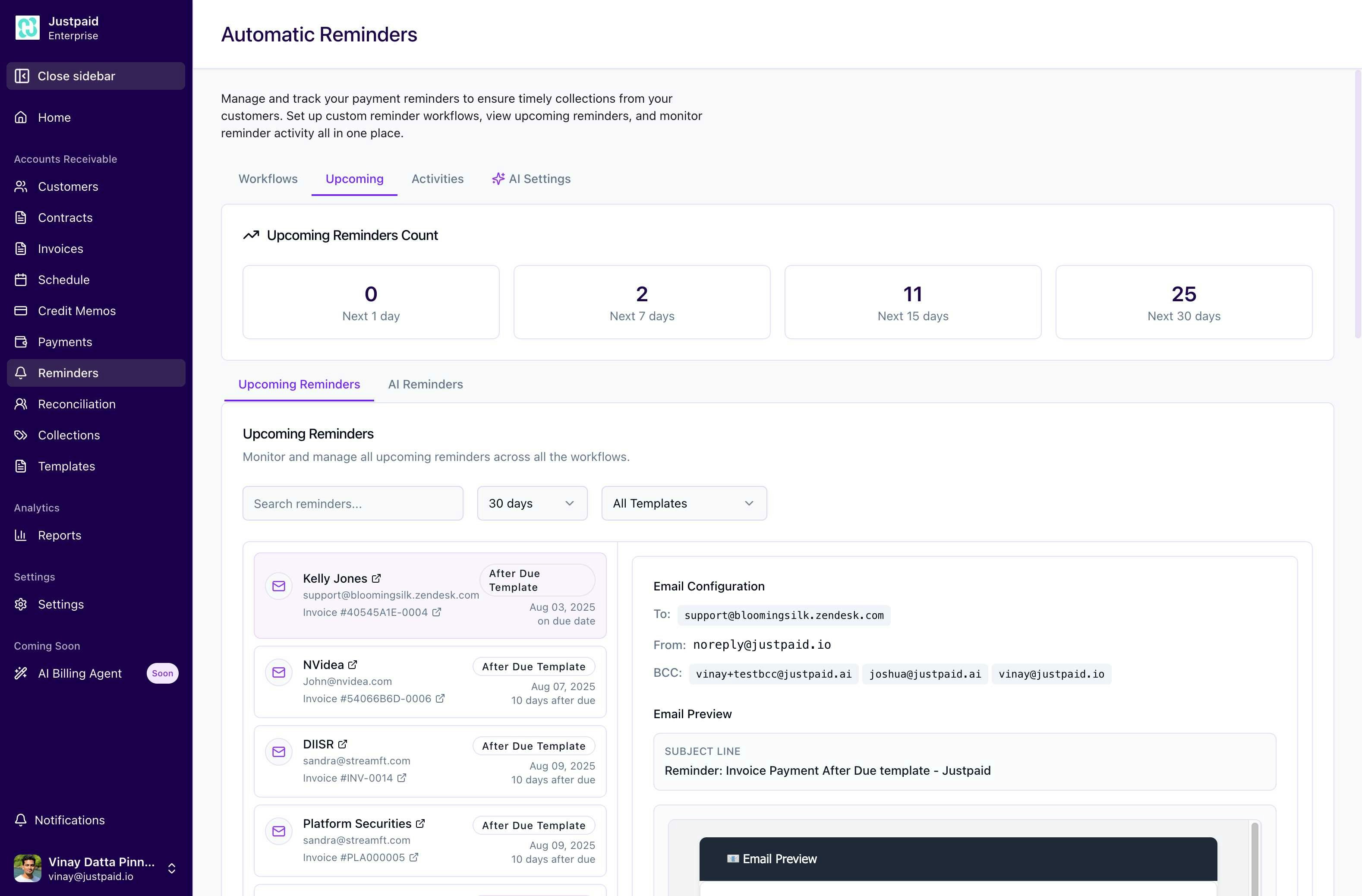The image size is (1362, 896).
Task: Open the 30 days filter dropdown
Action: [x=531, y=503]
